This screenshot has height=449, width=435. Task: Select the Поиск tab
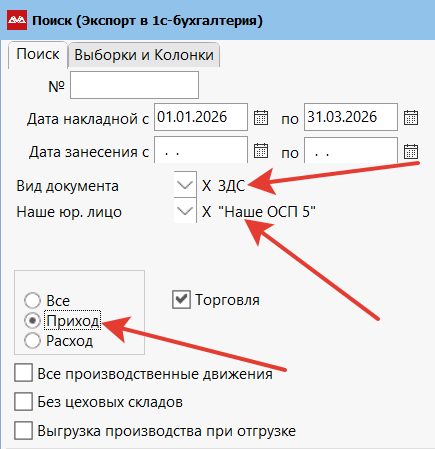(x=38, y=54)
